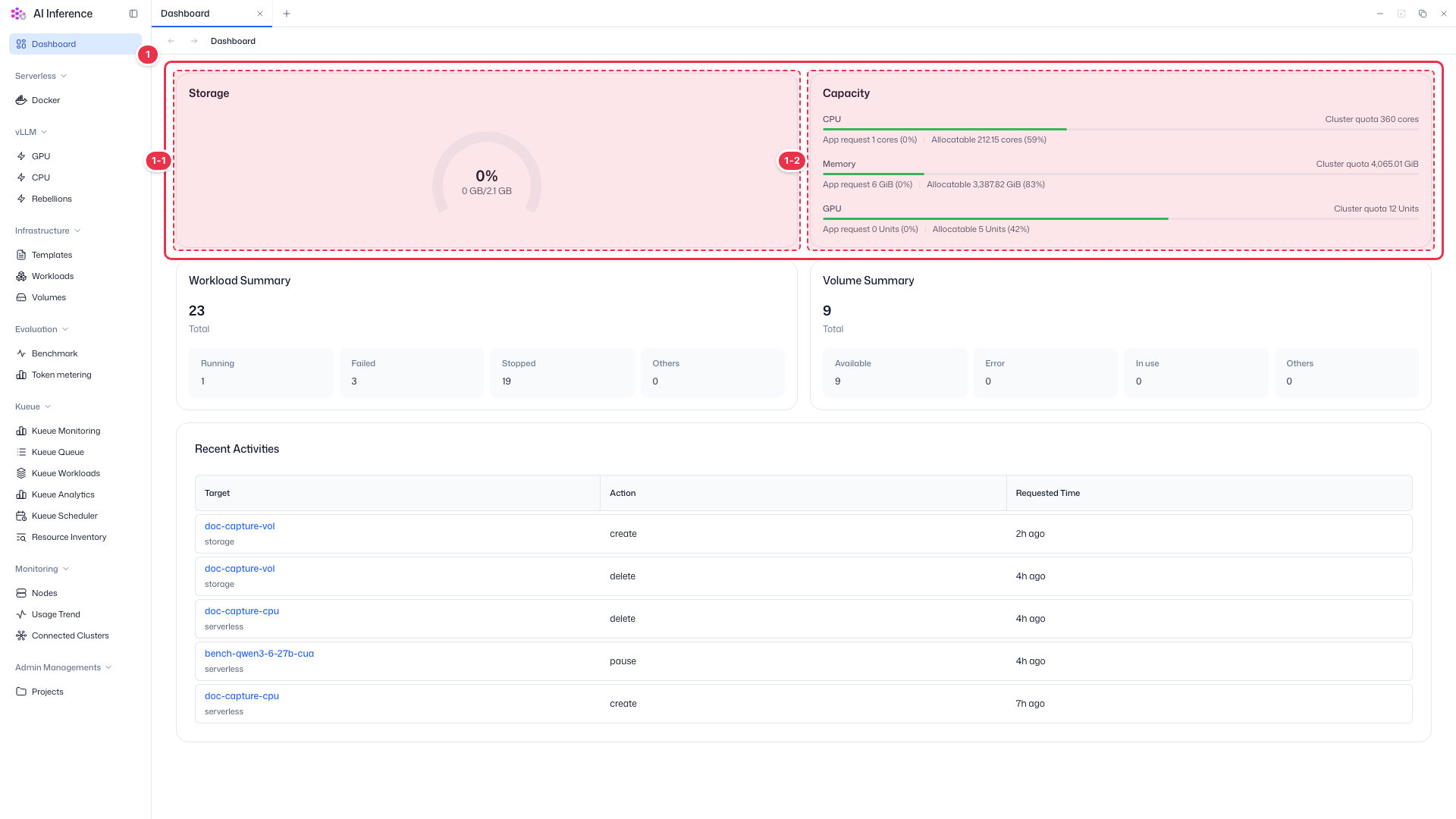1456x819 pixels.
Task: Click the AI Inference logo icon
Action: [18, 14]
